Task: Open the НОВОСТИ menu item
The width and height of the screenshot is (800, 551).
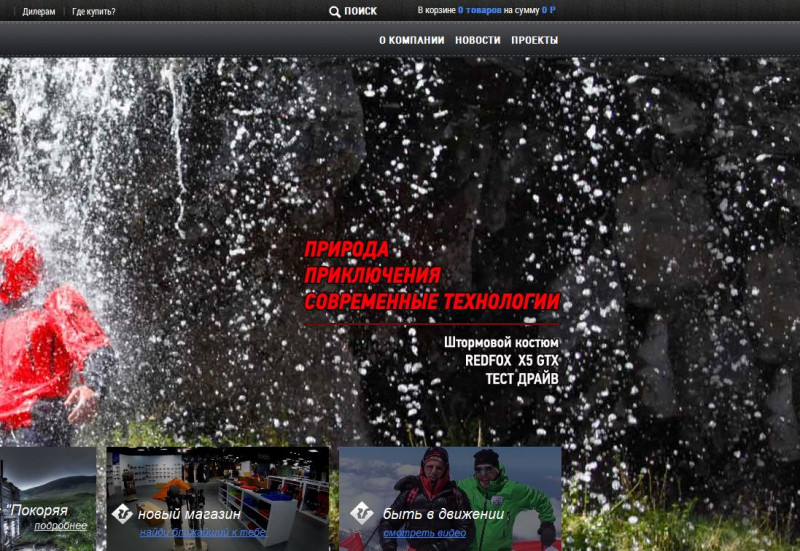Action: (478, 40)
